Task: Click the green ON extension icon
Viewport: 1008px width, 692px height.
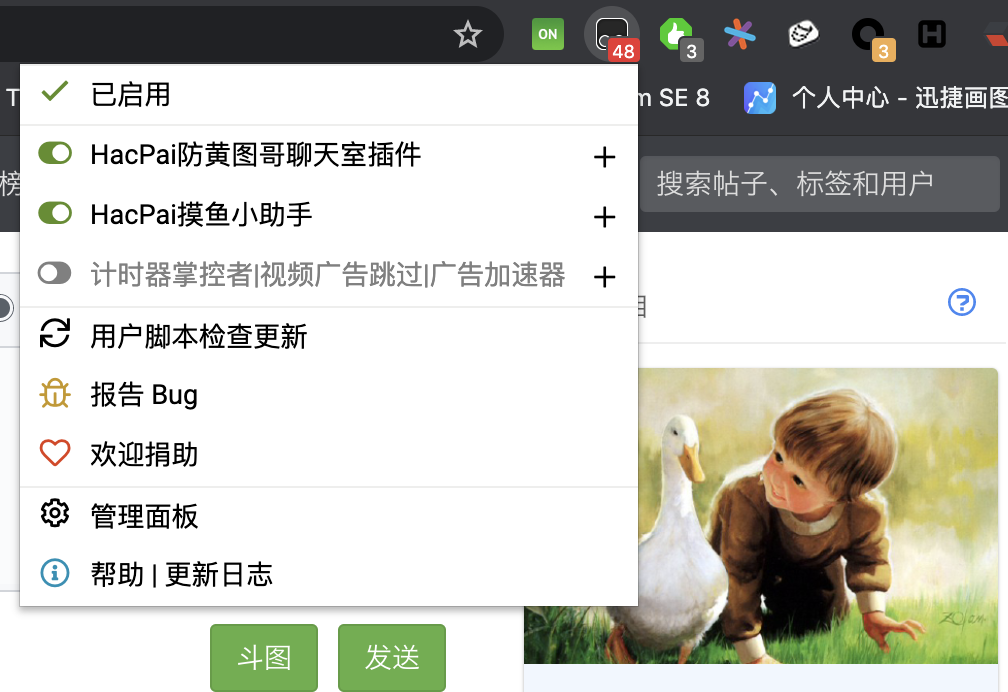Action: (x=548, y=34)
